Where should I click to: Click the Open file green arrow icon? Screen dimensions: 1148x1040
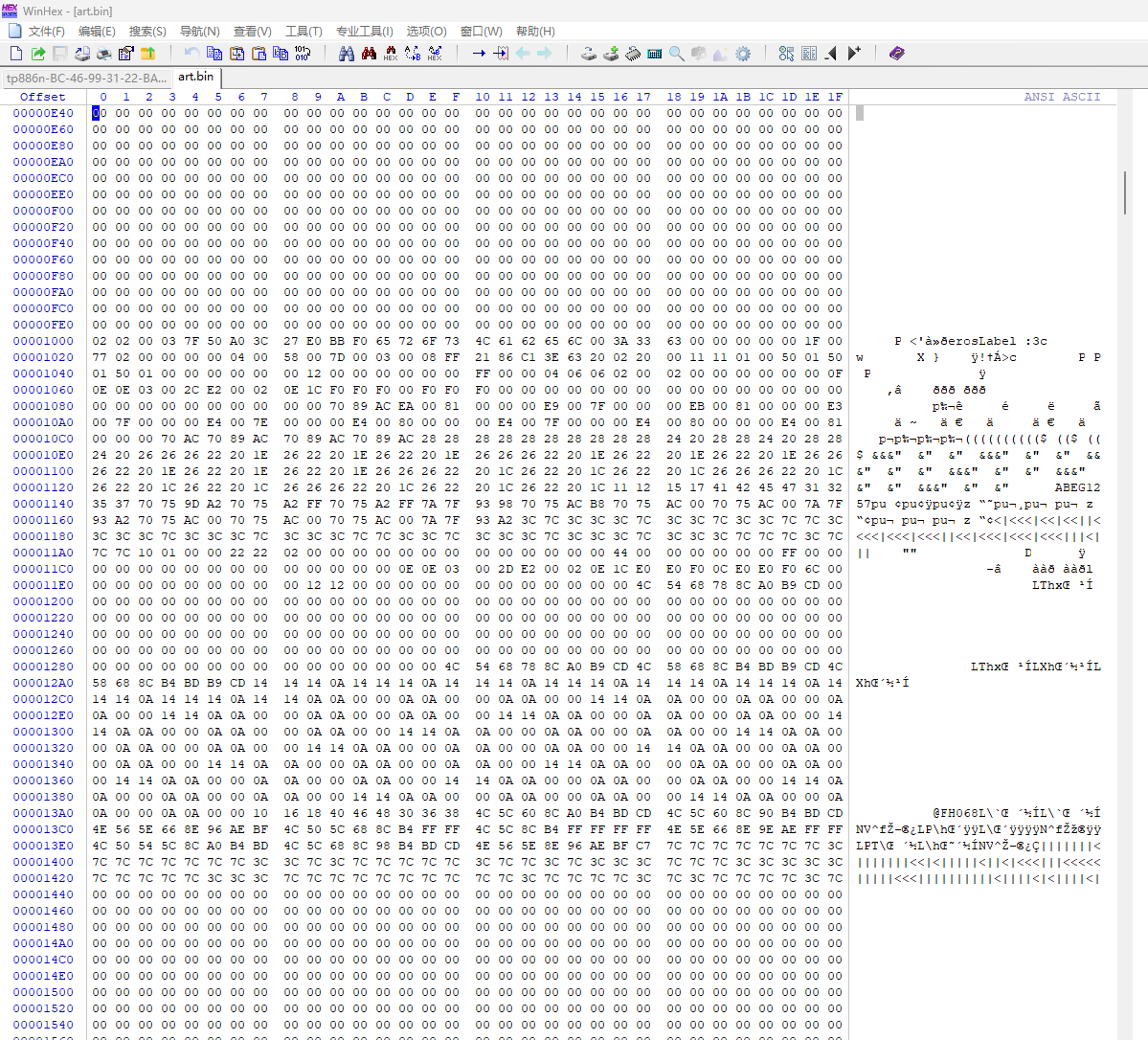(38, 54)
